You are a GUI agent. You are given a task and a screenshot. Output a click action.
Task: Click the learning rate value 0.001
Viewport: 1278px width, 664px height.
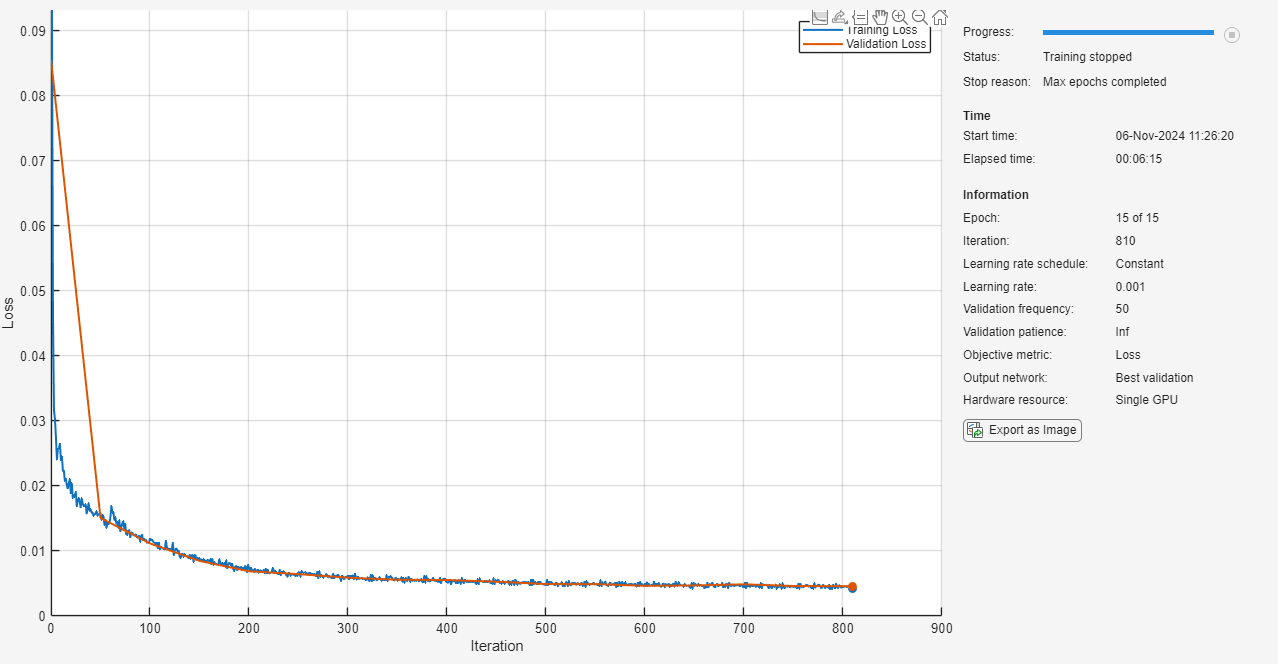[1131, 287]
